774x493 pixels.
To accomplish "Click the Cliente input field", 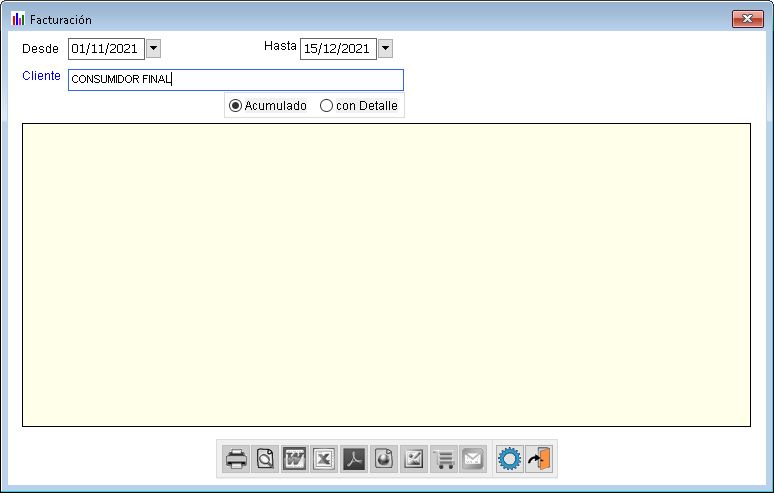I will [x=235, y=80].
